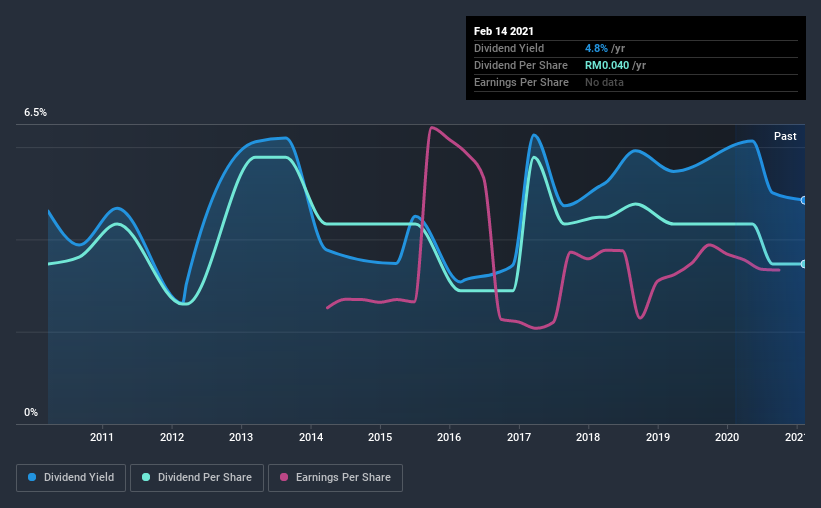Click the blue Dividend Yield legend dot
821x508 pixels.
(32, 477)
